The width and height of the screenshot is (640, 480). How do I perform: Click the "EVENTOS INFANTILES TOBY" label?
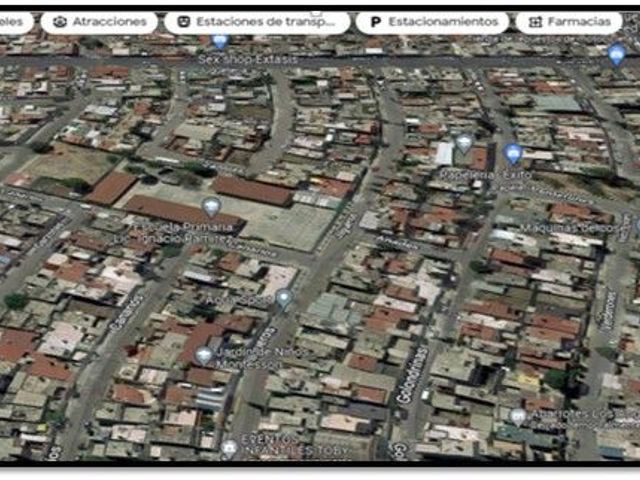pyautogui.click(x=296, y=445)
